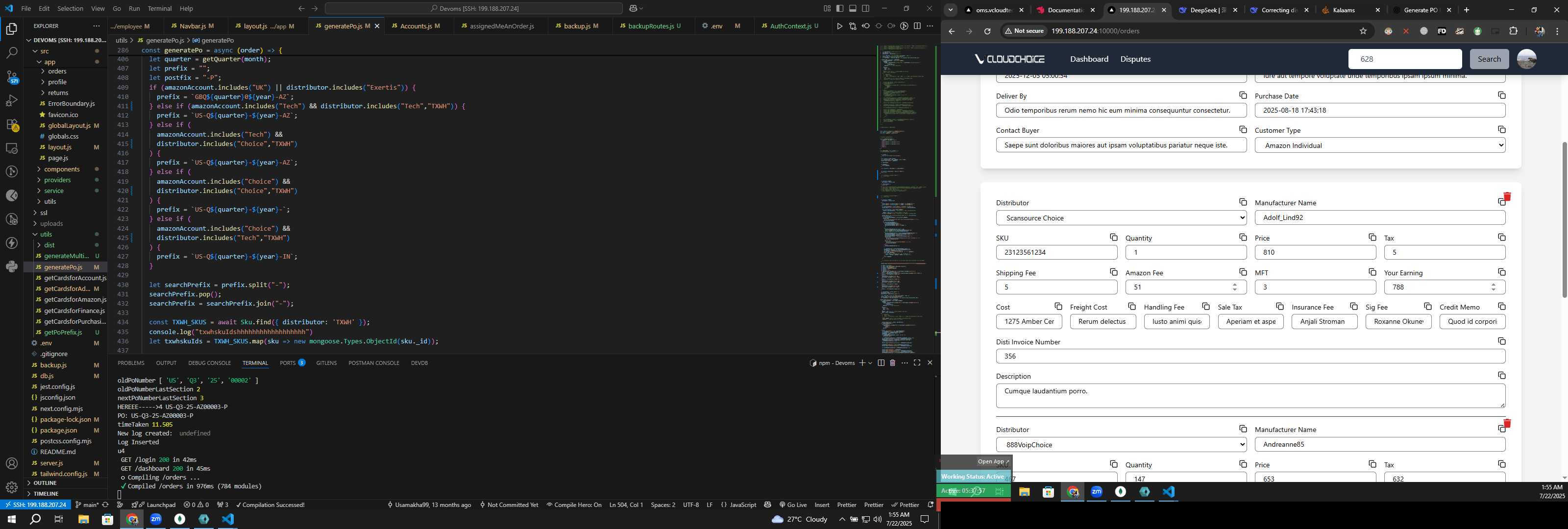
Task: Maximize the terminal panel size
Action: [x=917, y=363]
